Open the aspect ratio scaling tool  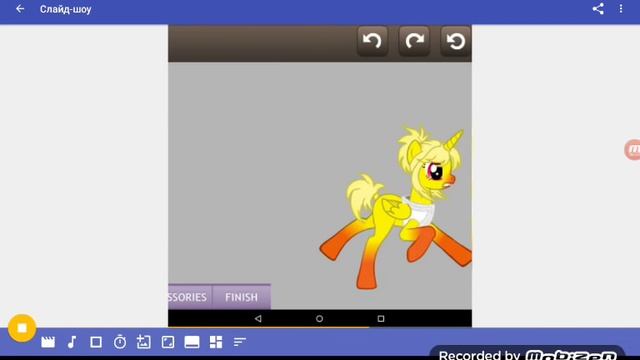168,342
